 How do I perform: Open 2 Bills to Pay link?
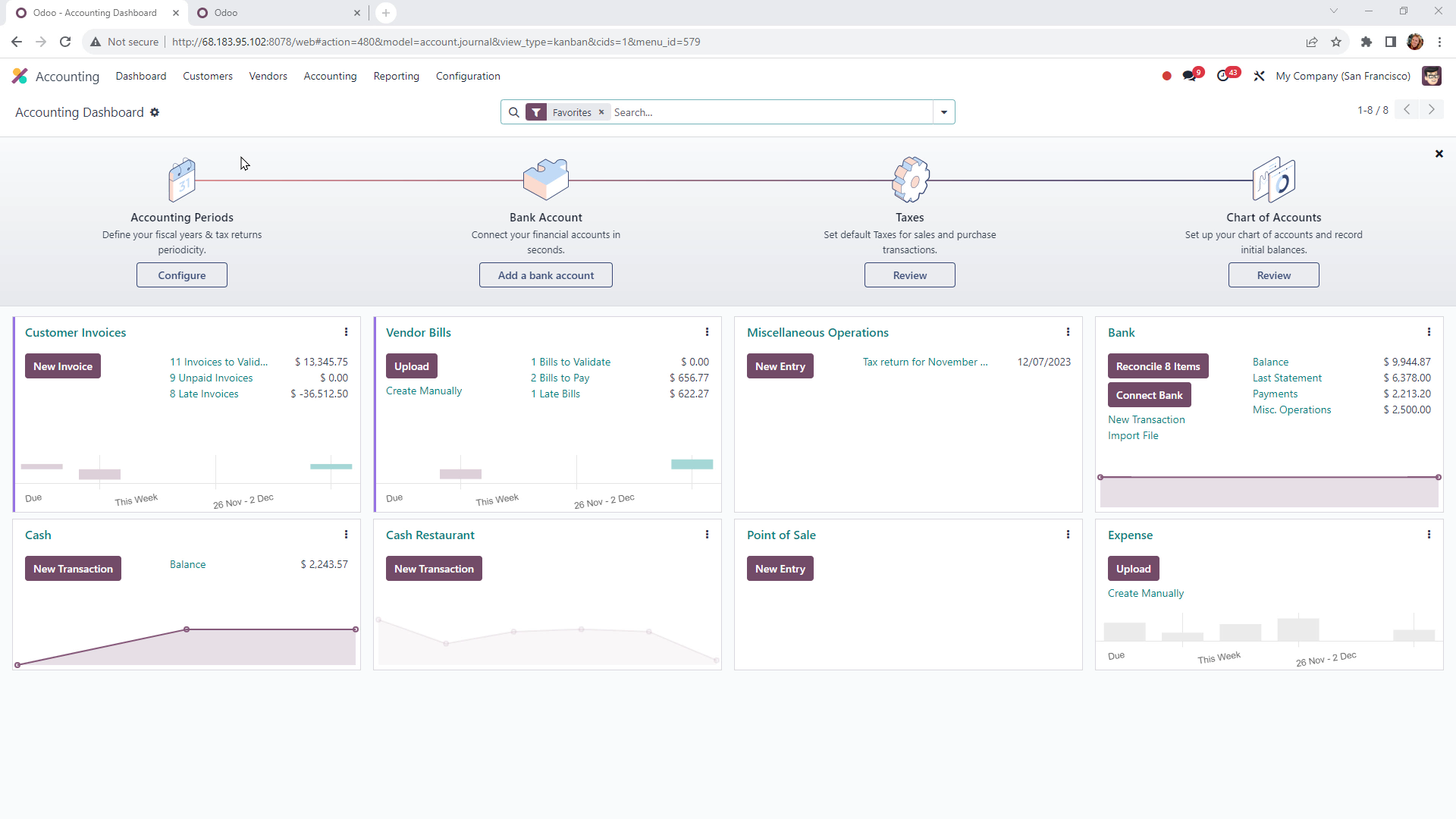pyautogui.click(x=560, y=378)
